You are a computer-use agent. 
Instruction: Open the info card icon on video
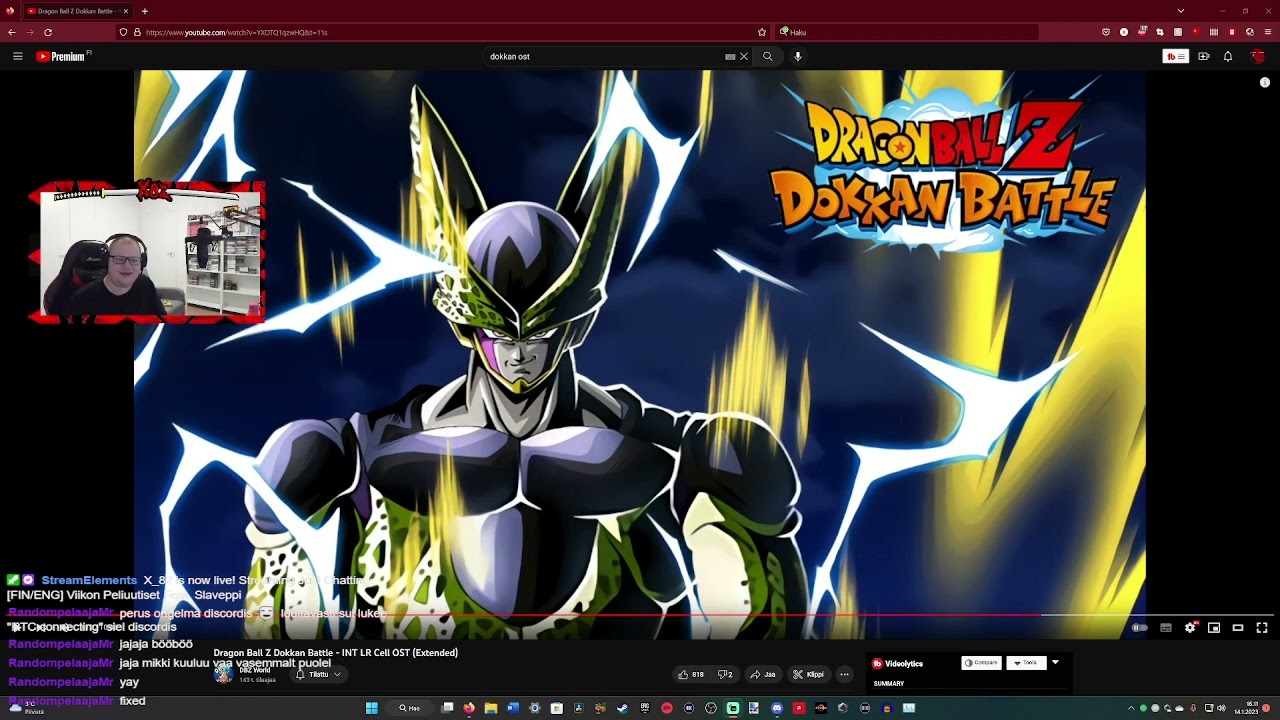tap(1265, 82)
